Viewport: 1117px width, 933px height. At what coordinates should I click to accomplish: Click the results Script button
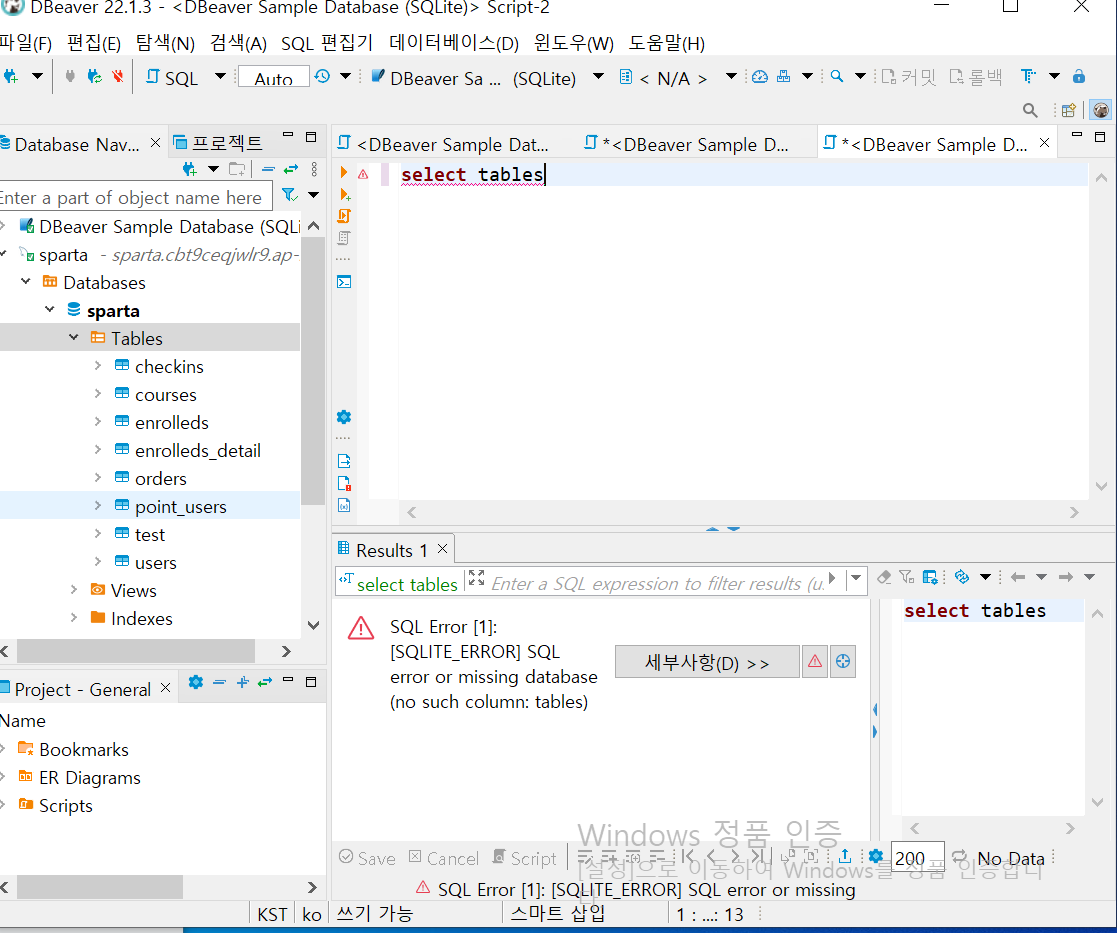tap(524, 858)
